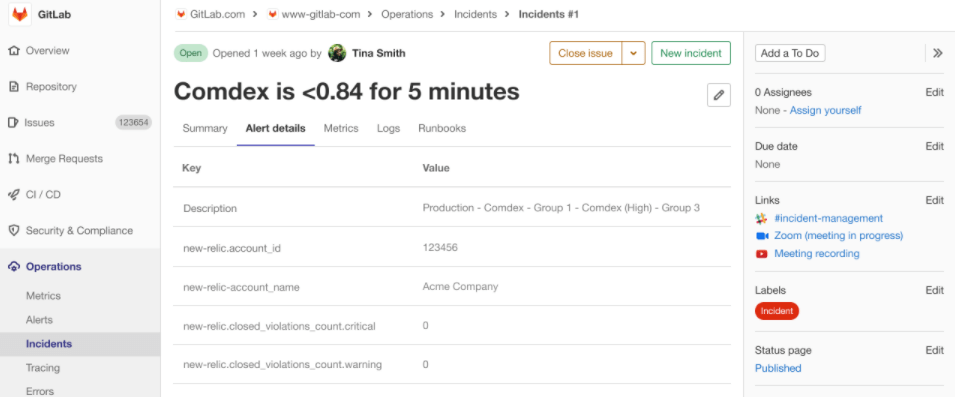Select the Repository file icon
Viewport: 955px width, 397px height.
tap(13, 86)
